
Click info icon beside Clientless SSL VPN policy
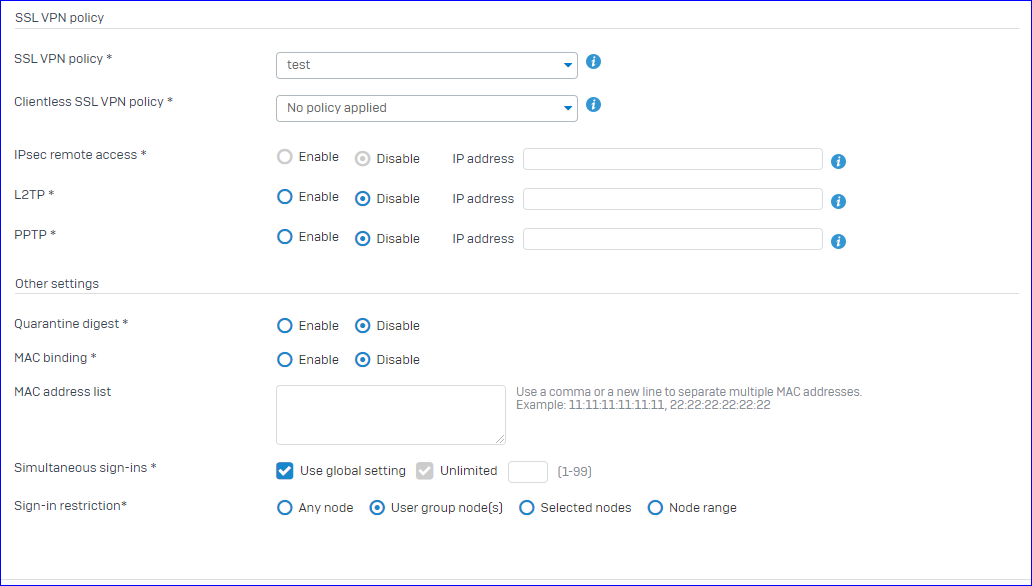point(593,105)
